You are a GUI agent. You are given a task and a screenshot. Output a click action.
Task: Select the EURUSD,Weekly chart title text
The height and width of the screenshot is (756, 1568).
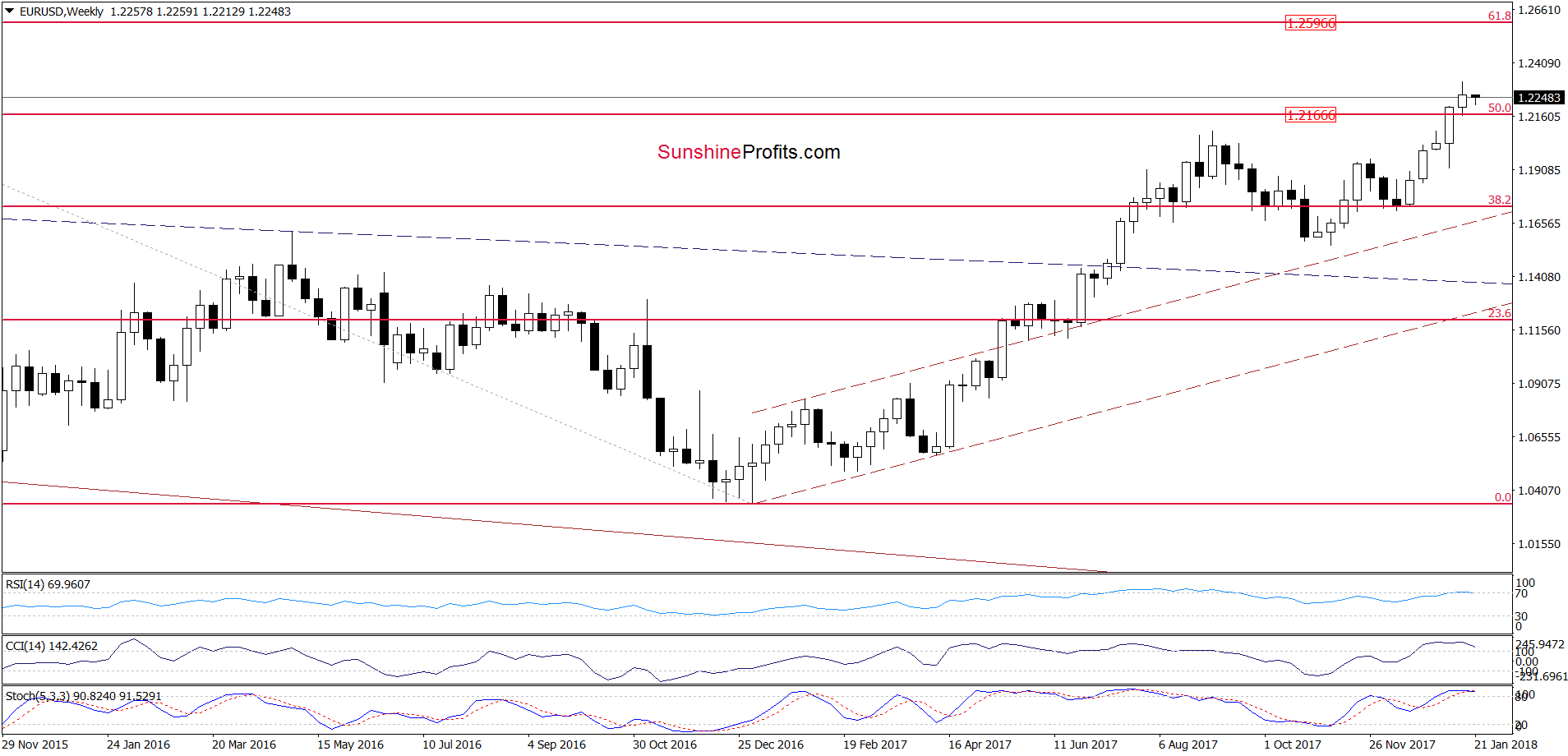point(62,12)
